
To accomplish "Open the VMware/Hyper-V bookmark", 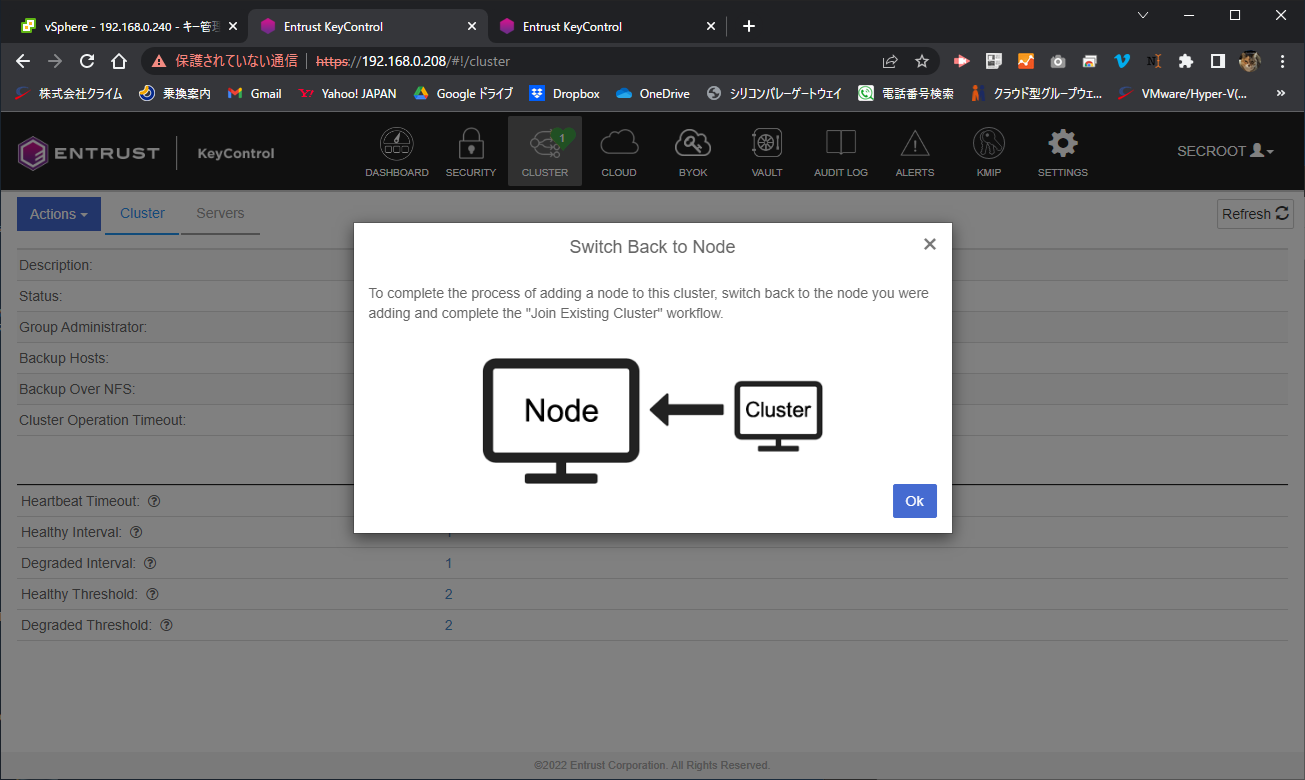I will tap(1183, 93).
